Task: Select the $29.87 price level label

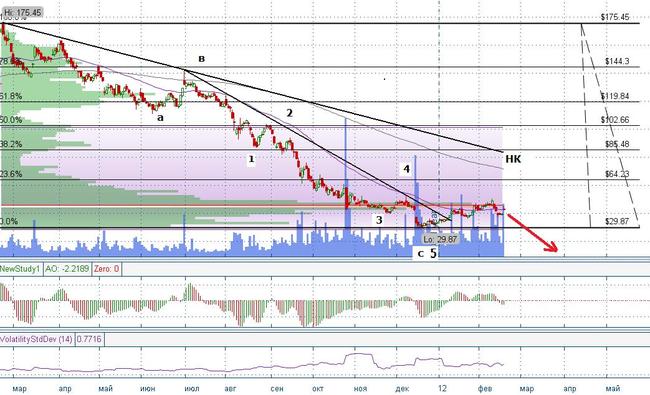Action: coord(616,221)
